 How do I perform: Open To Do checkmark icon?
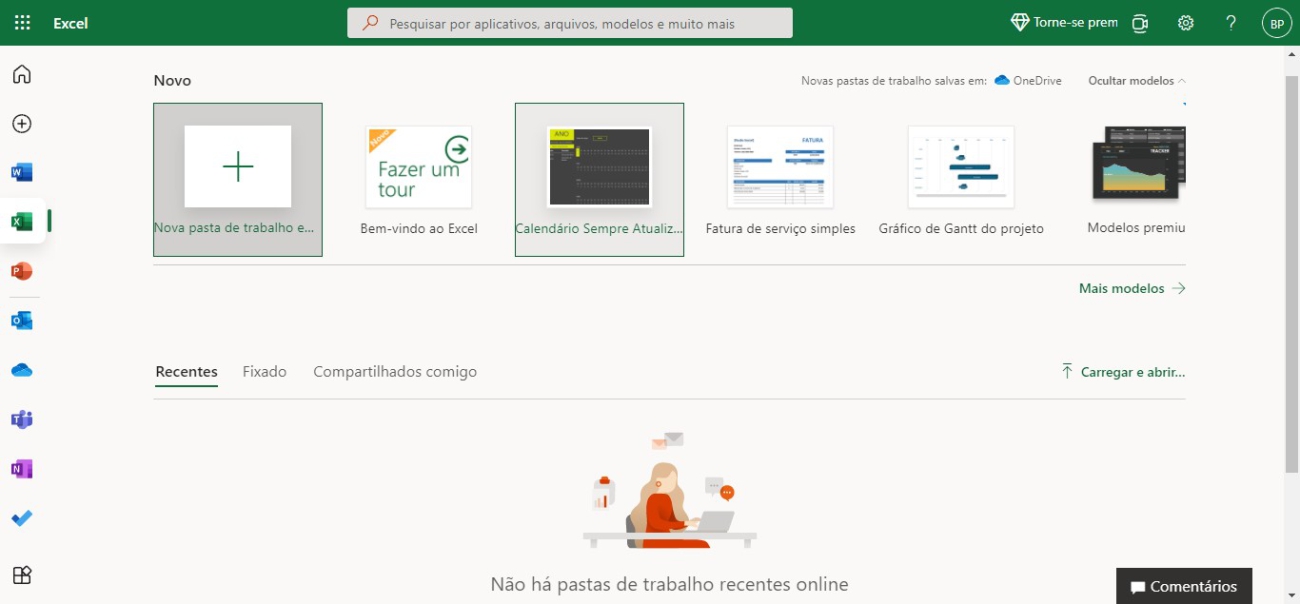(x=22, y=518)
